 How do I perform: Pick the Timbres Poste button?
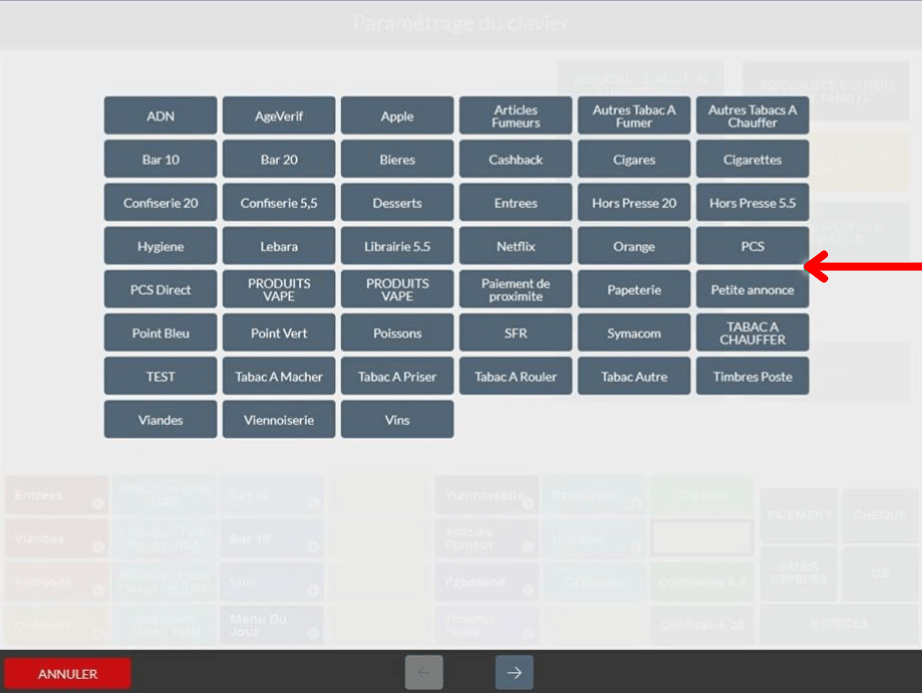tap(753, 376)
